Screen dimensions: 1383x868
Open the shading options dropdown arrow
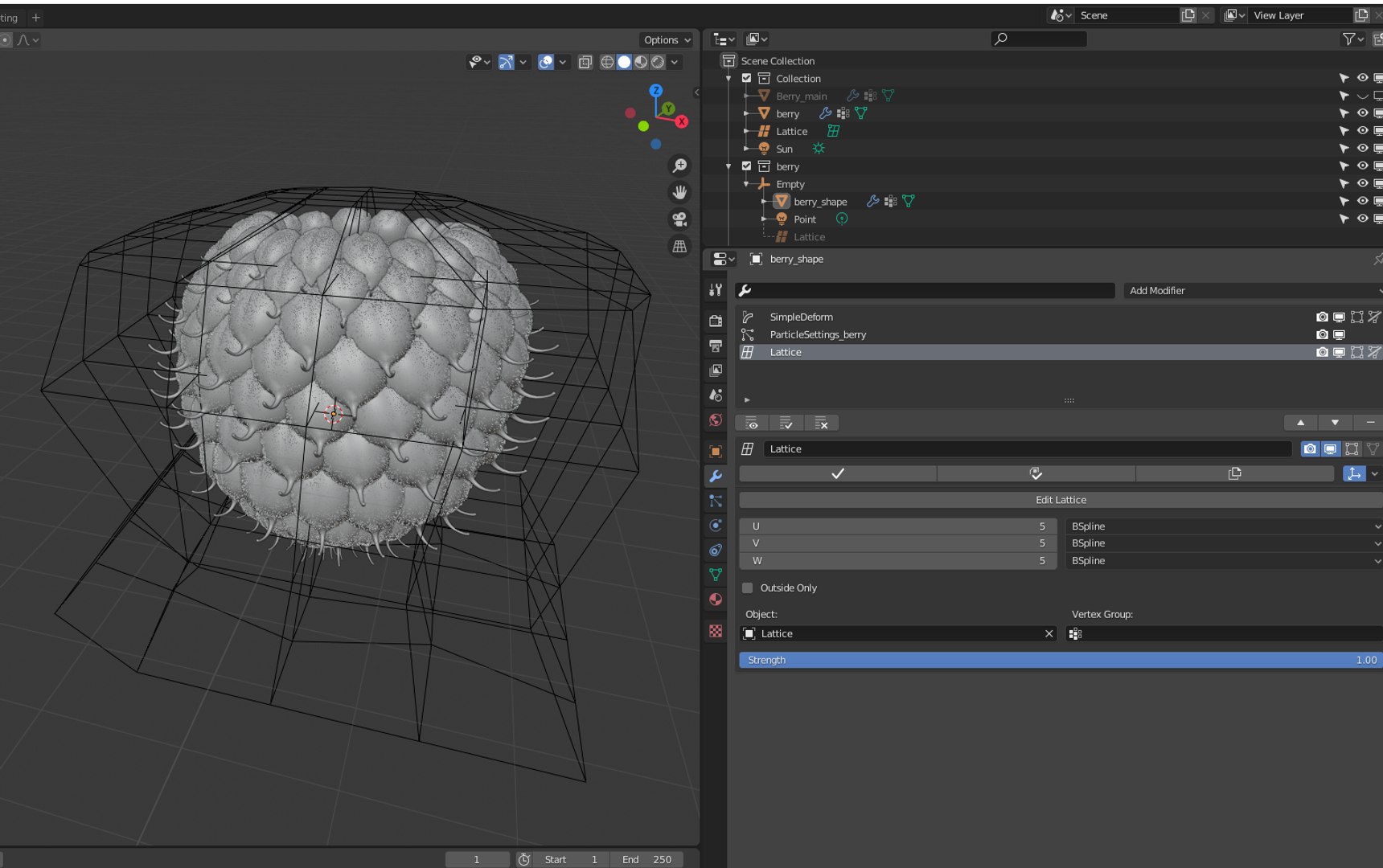(675, 62)
